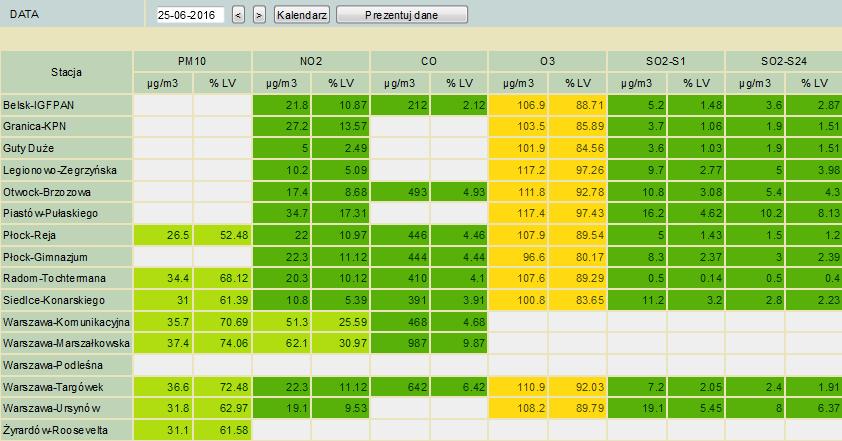Click O3 percent 97.26 for Legionowo-Zegrzyńska
Image resolution: width=842 pixels, height=441 pixels.
pos(577,170)
